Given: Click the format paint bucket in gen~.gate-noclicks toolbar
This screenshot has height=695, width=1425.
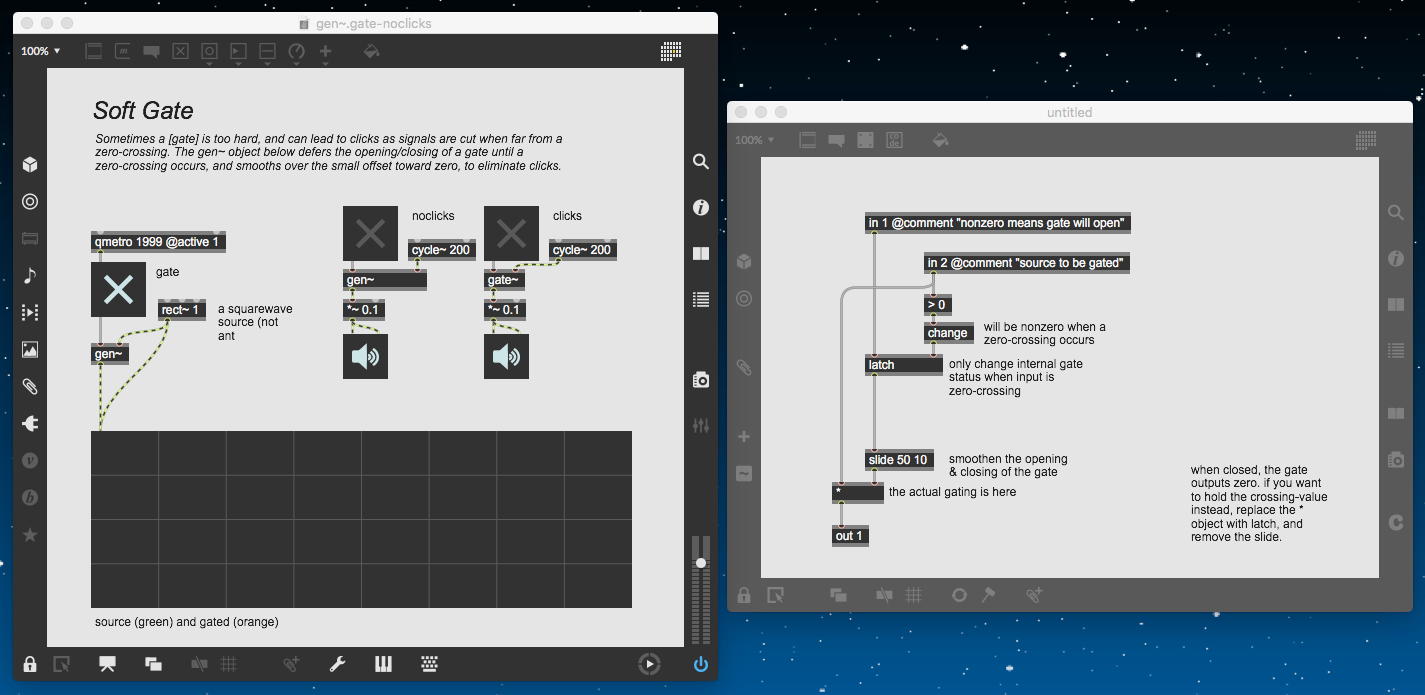Looking at the screenshot, I should [x=371, y=51].
